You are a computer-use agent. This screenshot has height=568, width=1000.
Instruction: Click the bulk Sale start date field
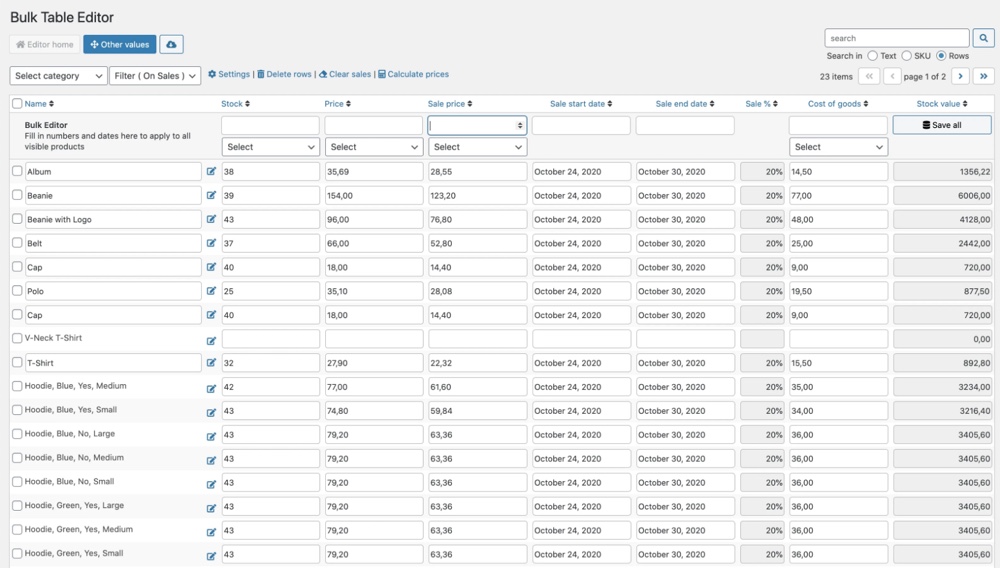click(x=581, y=125)
